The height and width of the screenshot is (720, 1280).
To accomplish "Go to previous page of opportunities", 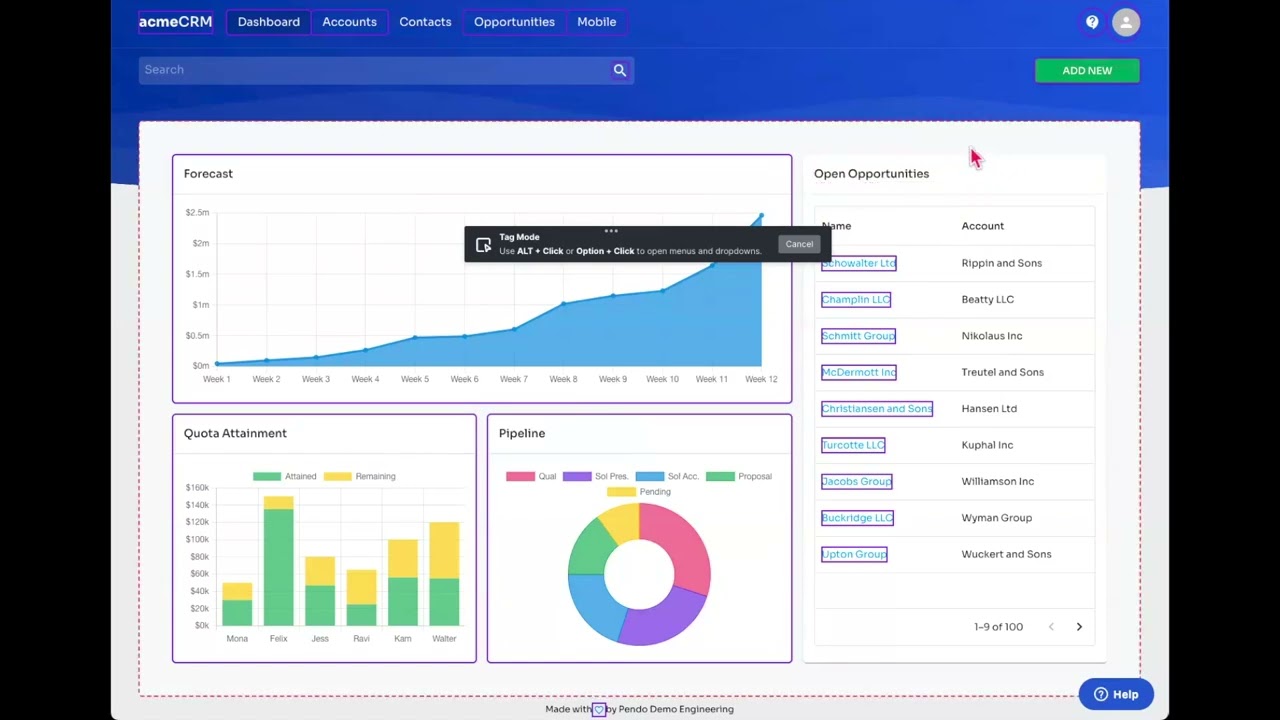I will point(1051,627).
